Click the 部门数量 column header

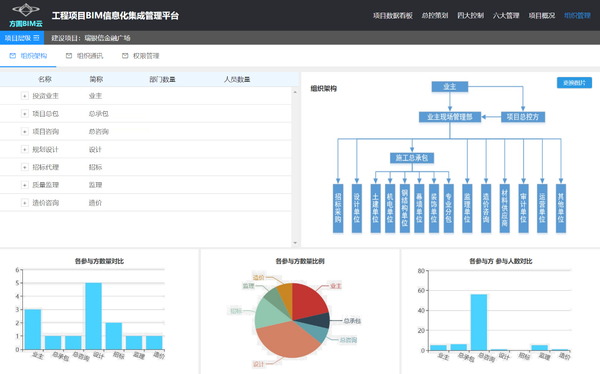[162, 79]
